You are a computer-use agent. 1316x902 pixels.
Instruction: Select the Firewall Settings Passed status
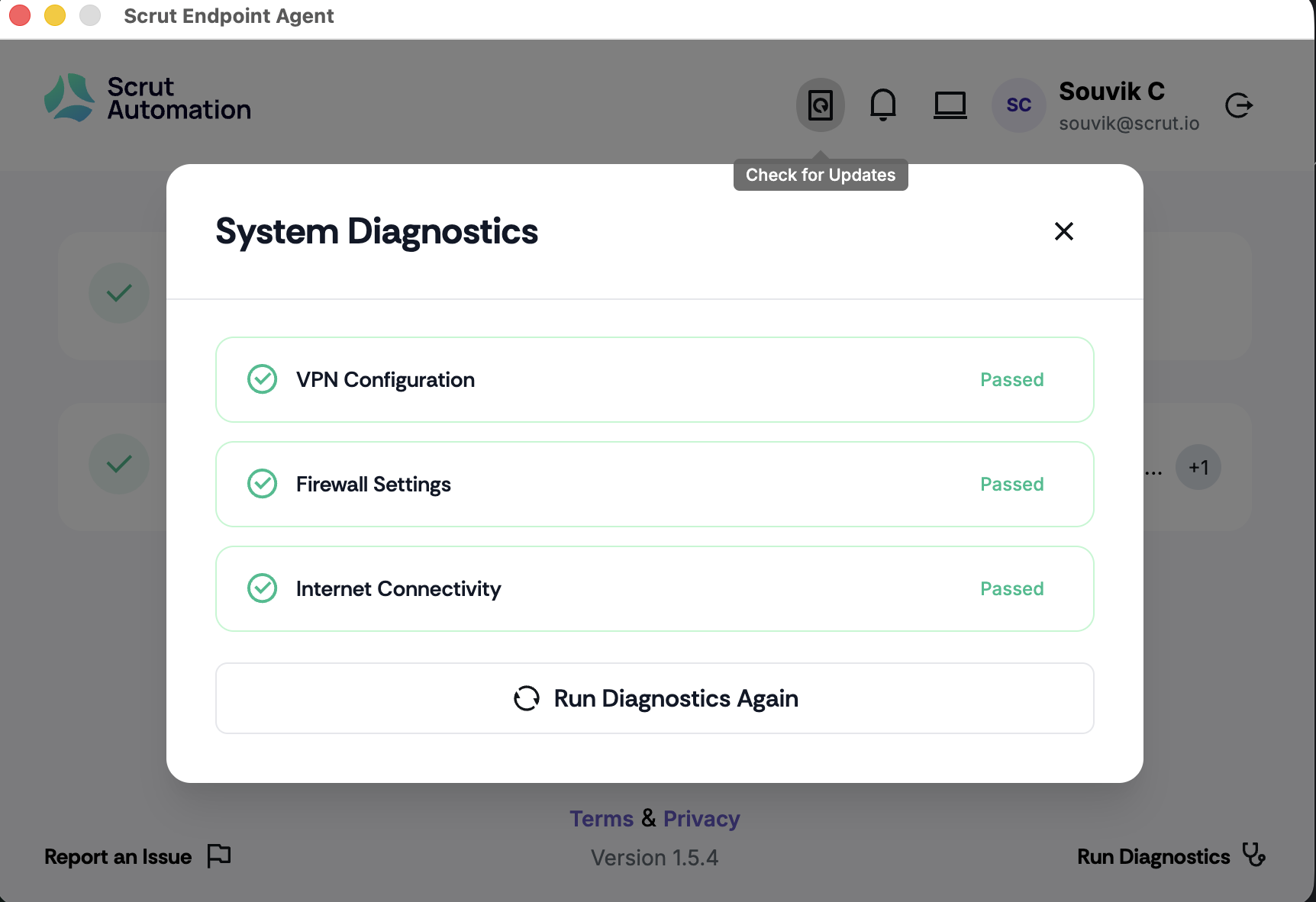1011,485
